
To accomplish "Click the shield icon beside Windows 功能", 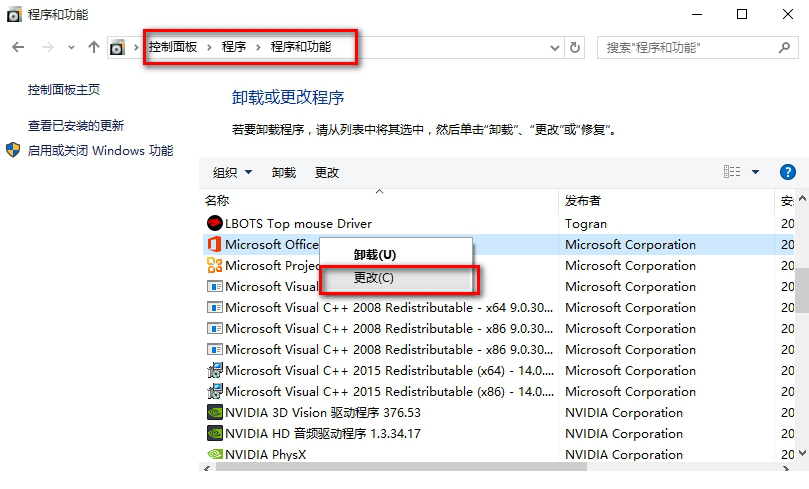I will click(13, 150).
